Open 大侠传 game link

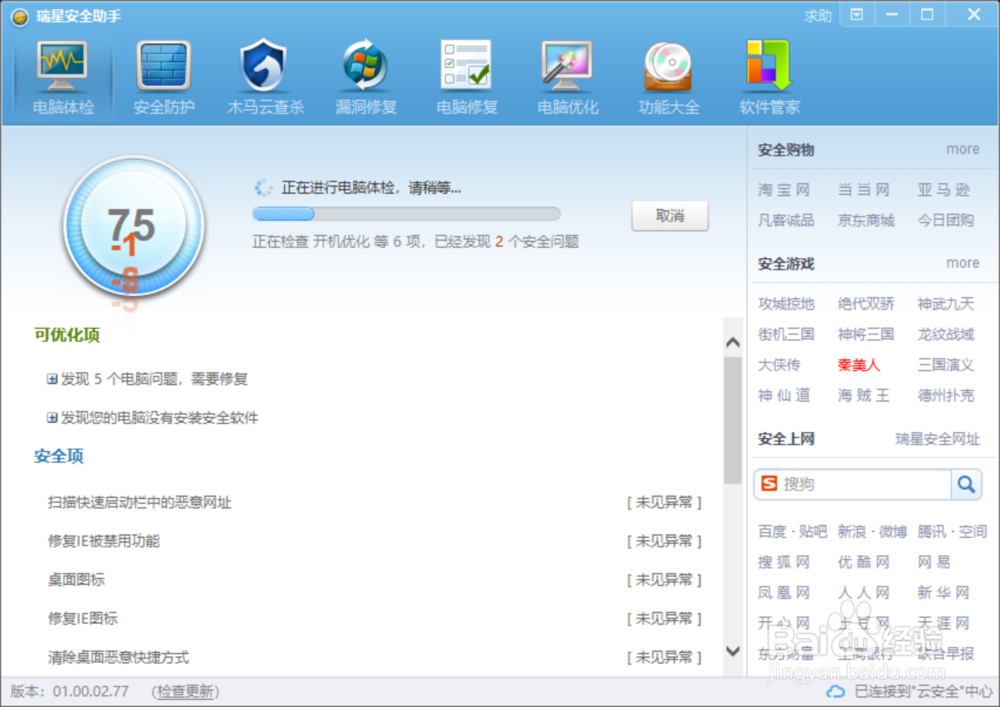779,365
